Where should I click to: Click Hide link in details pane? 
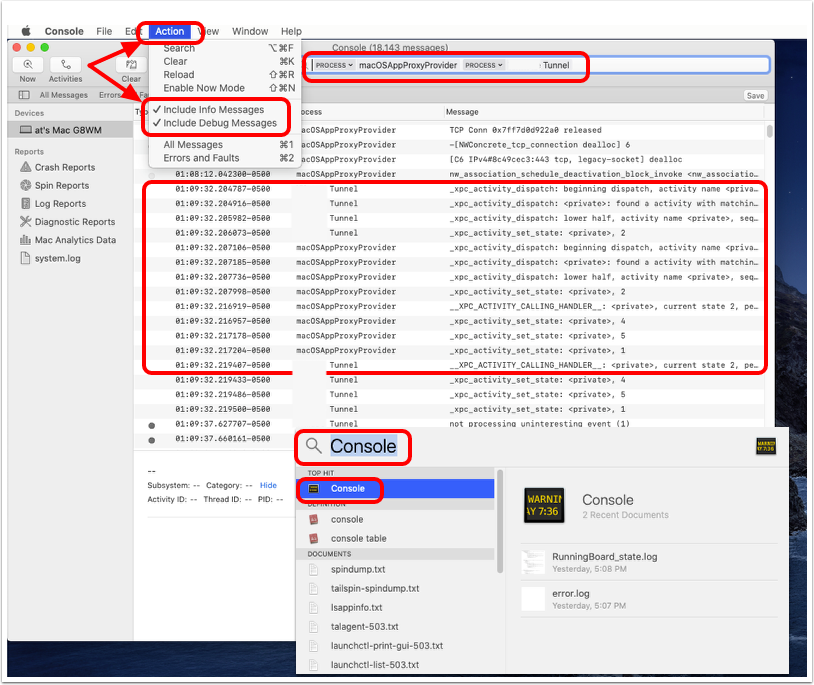268,485
